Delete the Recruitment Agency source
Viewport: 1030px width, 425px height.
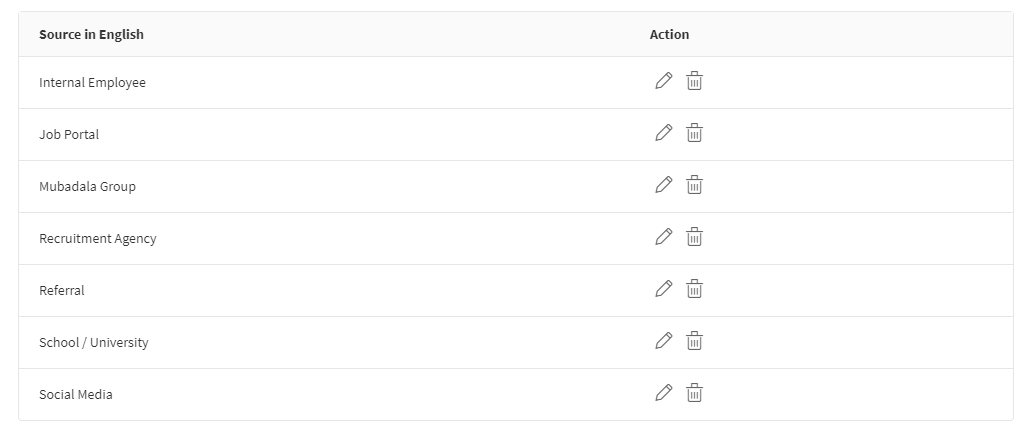tap(694, 237)
